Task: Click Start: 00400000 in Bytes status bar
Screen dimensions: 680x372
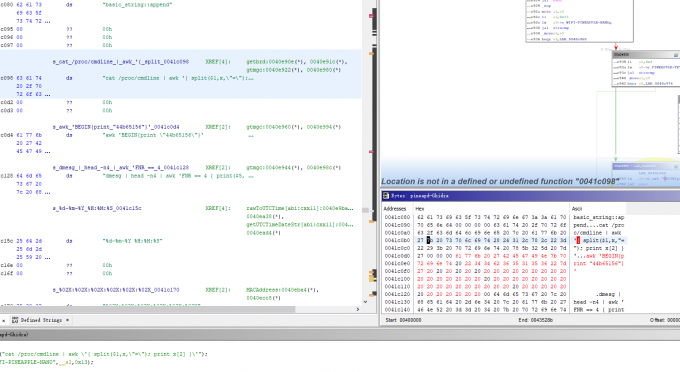Action: pyautogui.click(x=403, y=320)
